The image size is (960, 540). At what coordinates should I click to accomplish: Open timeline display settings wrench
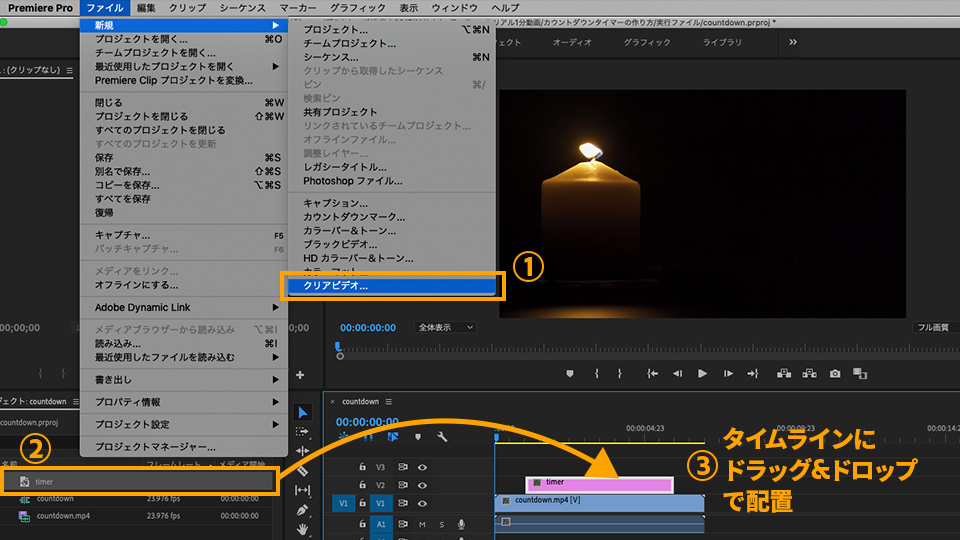[x=442, y=437]
